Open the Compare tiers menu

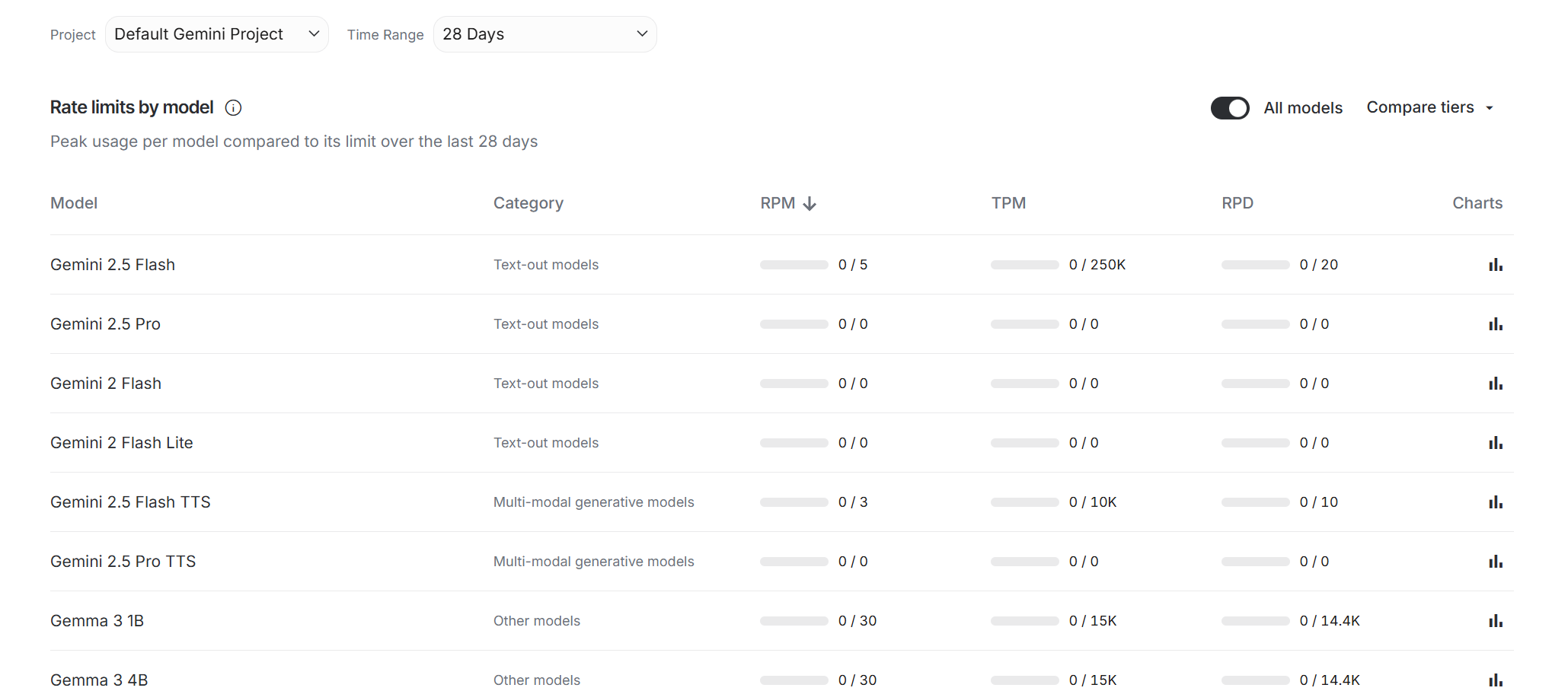click(1429, 108)
